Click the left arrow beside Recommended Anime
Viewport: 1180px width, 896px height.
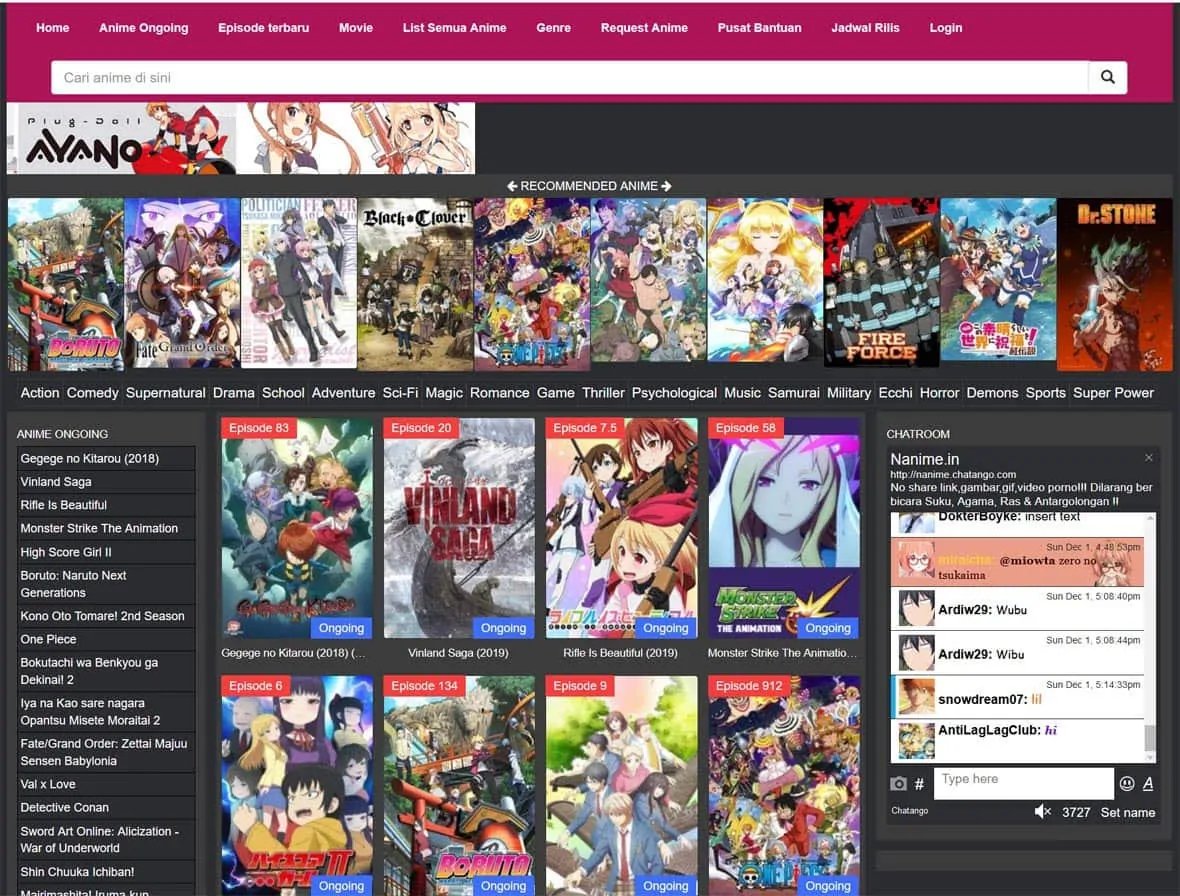(512, 186)
